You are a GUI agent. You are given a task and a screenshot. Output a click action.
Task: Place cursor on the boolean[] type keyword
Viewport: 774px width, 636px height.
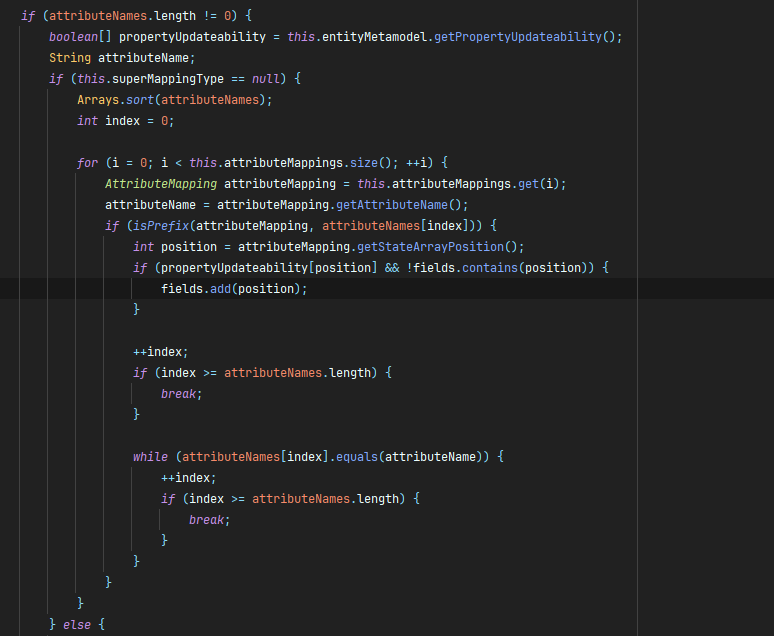[x=80, y=37]
